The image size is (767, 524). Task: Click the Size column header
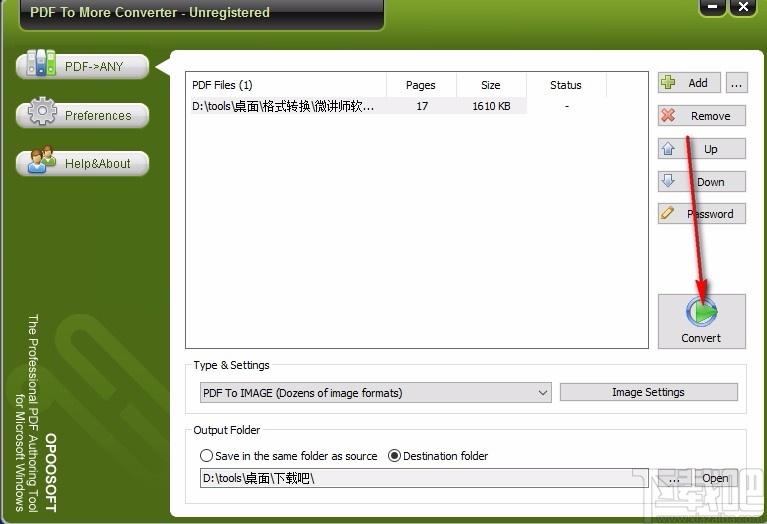click(x=491, y=85)
